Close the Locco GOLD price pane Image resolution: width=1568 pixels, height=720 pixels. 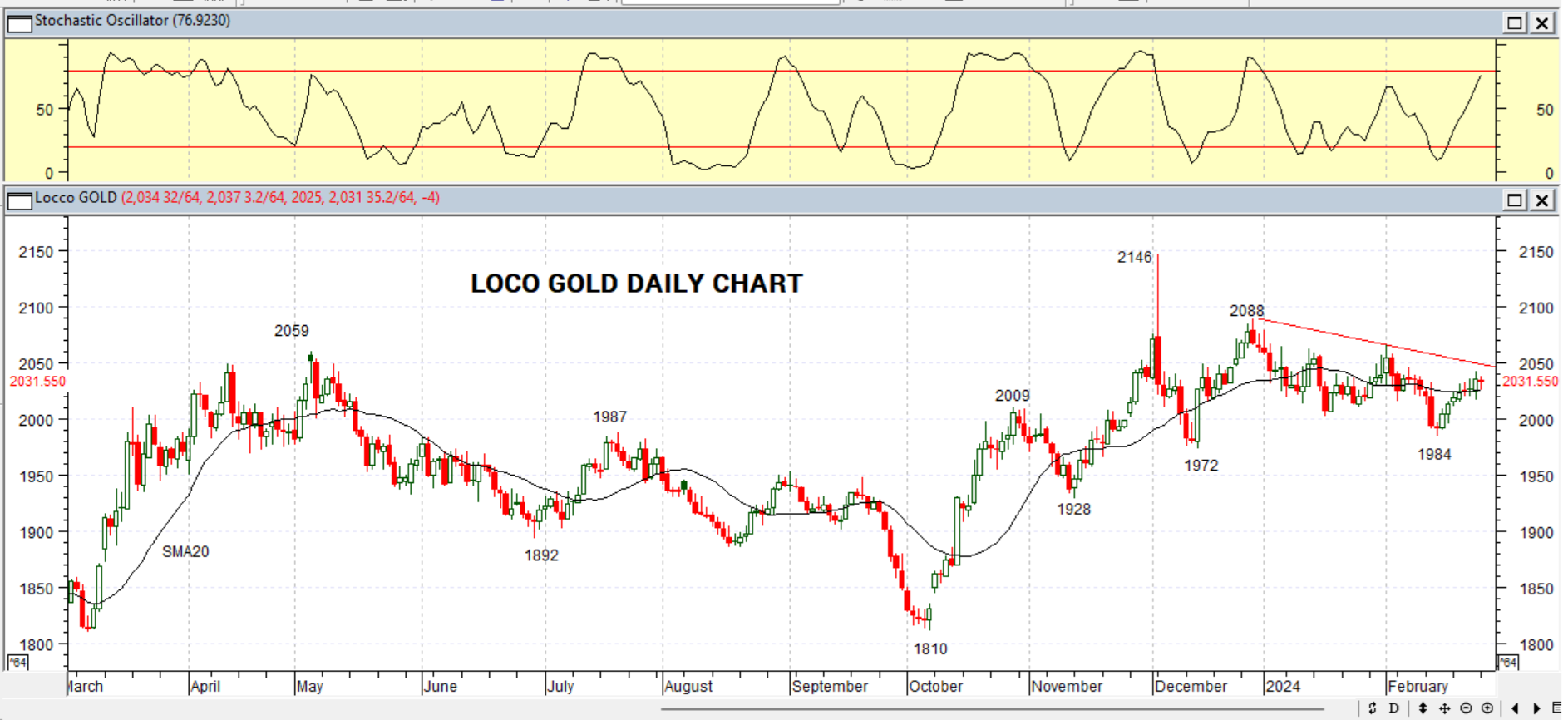coord(1542,200)
